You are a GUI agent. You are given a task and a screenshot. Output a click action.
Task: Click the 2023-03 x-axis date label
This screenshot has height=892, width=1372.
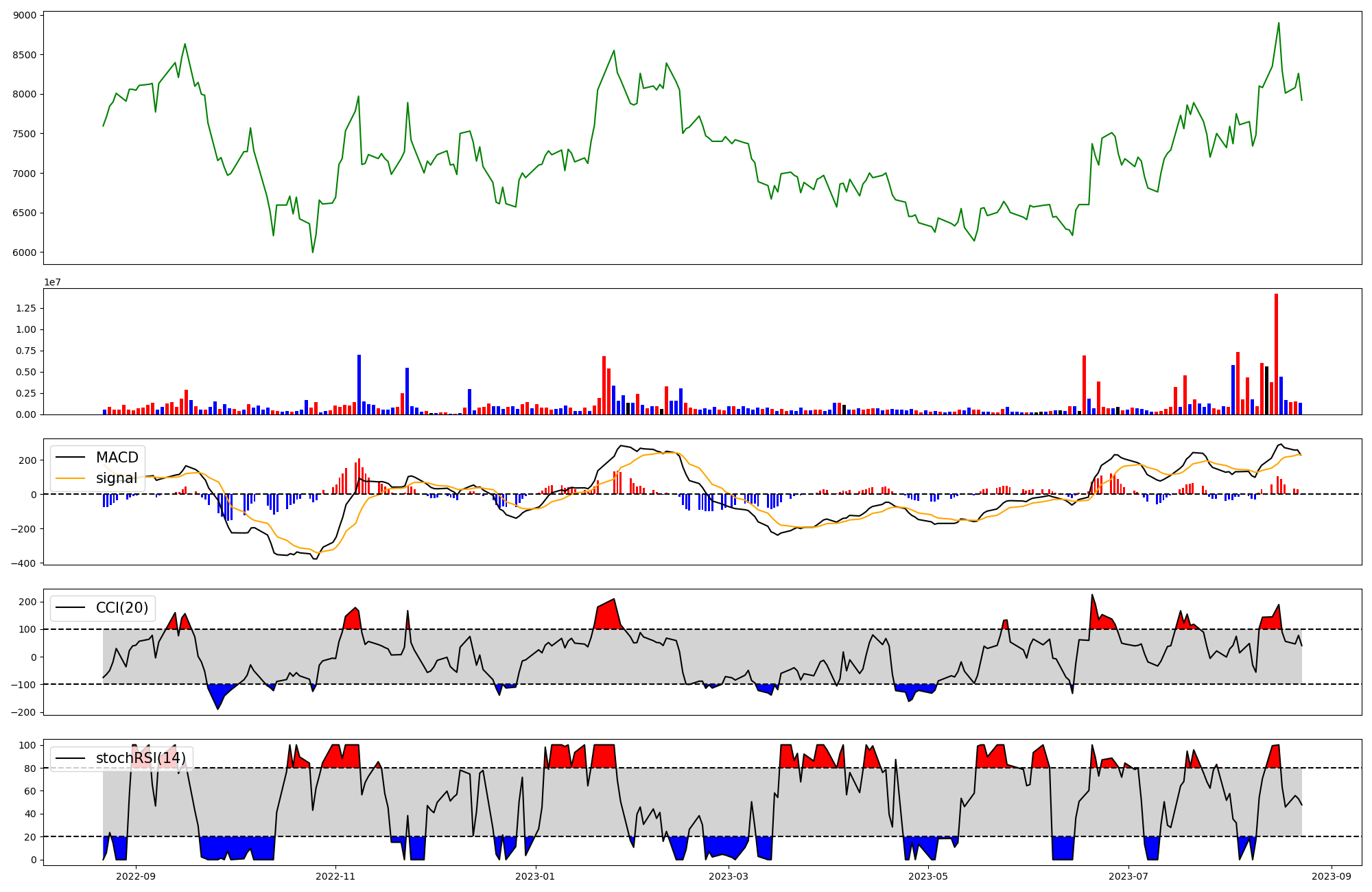(x=729, y=876)
